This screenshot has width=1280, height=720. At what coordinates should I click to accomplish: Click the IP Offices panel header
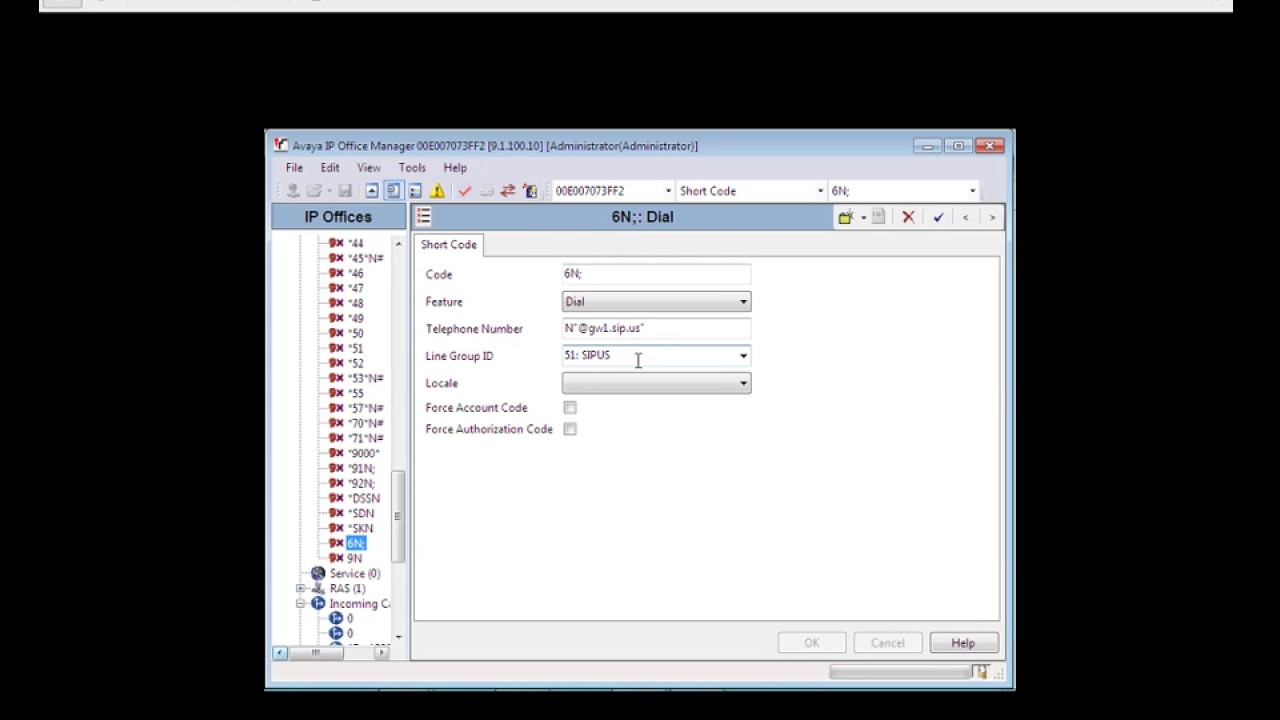[338, 217]
